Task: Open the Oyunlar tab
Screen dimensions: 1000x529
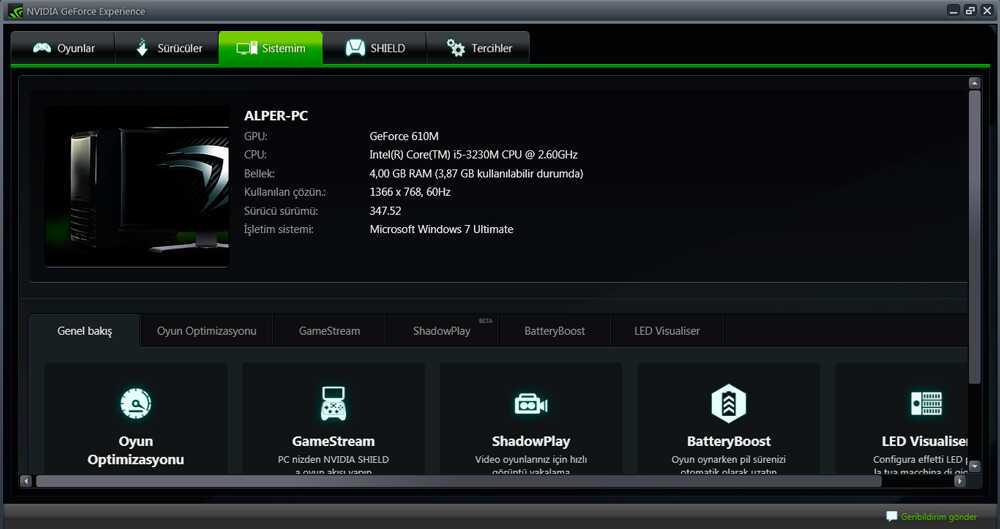Action: pyautogui.click(x=63, y=48)
